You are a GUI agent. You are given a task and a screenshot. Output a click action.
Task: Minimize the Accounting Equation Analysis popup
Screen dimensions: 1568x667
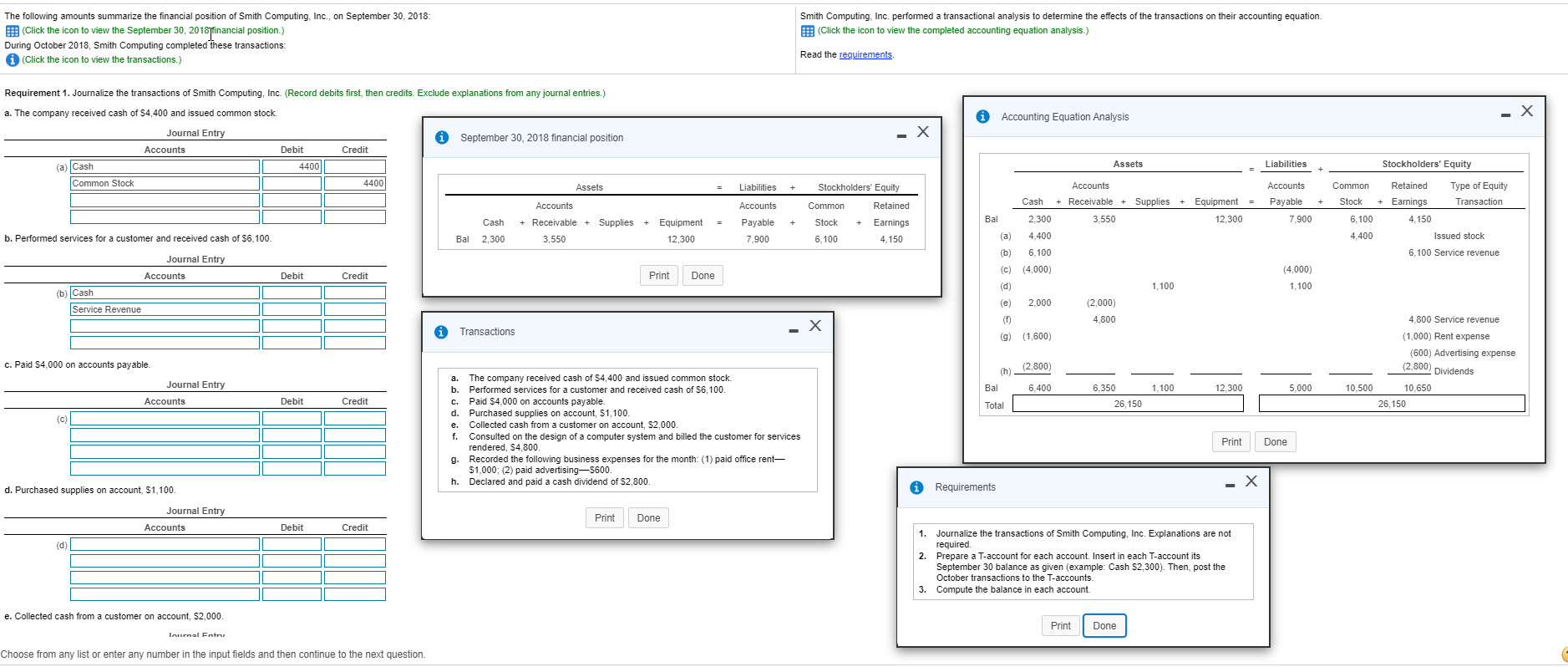[1505, 114]
